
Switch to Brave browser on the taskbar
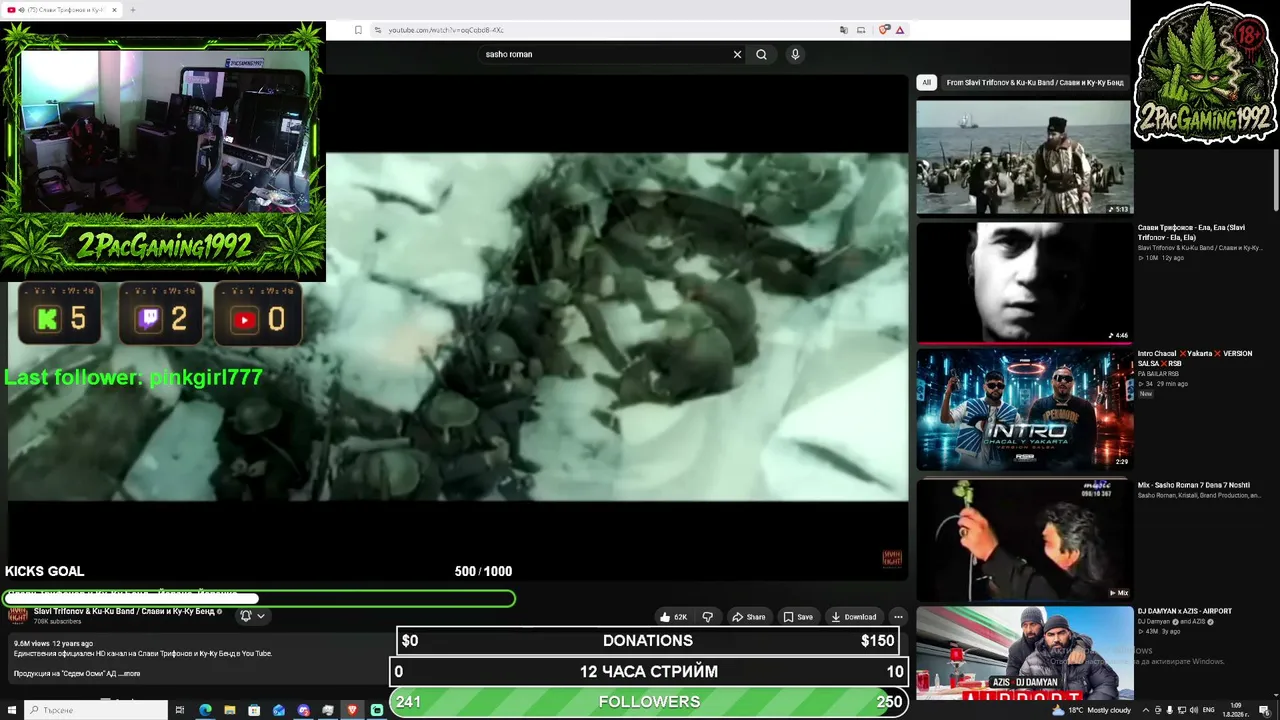pos(352,710)
